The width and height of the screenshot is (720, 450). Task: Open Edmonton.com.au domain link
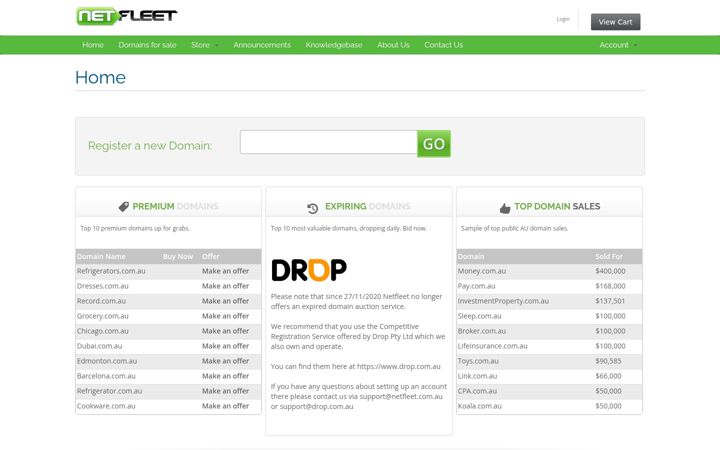click(x=107, y=361)
